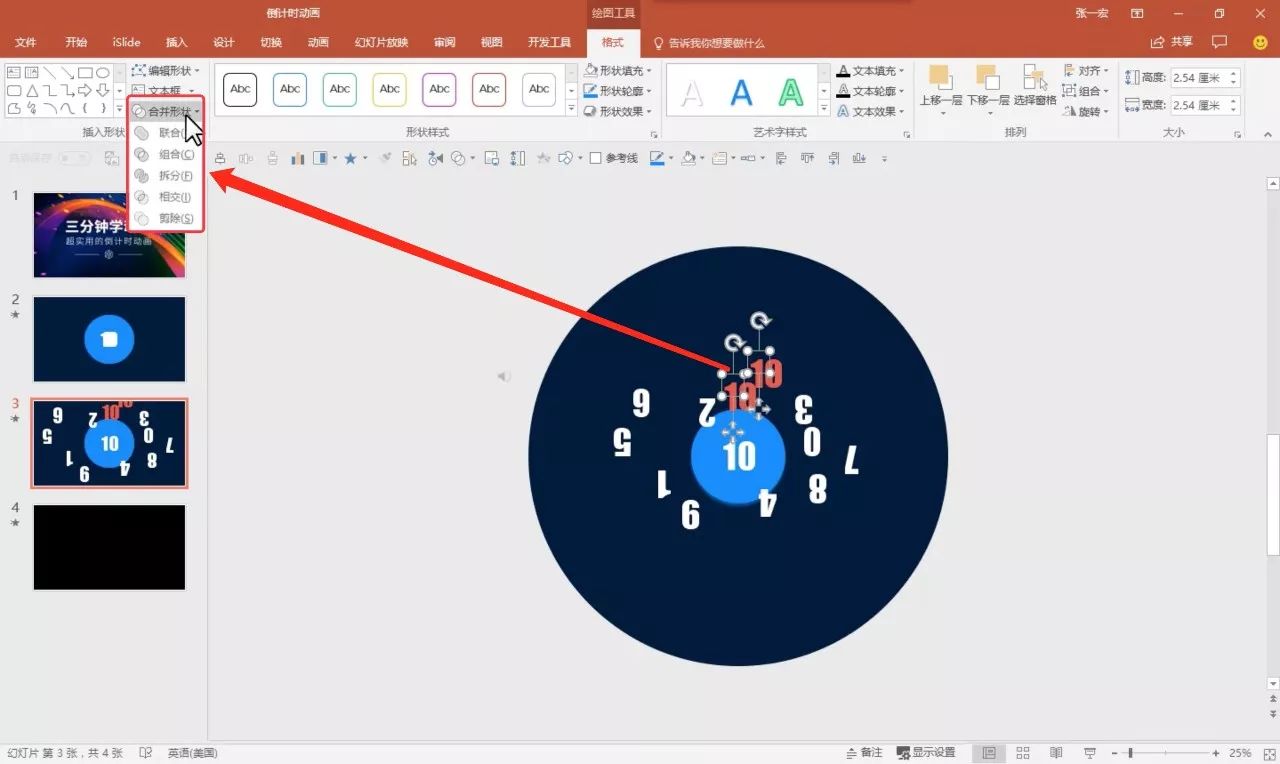Choose 联合 Union from merge menu
1280x764 pixels.
[166, 133]
